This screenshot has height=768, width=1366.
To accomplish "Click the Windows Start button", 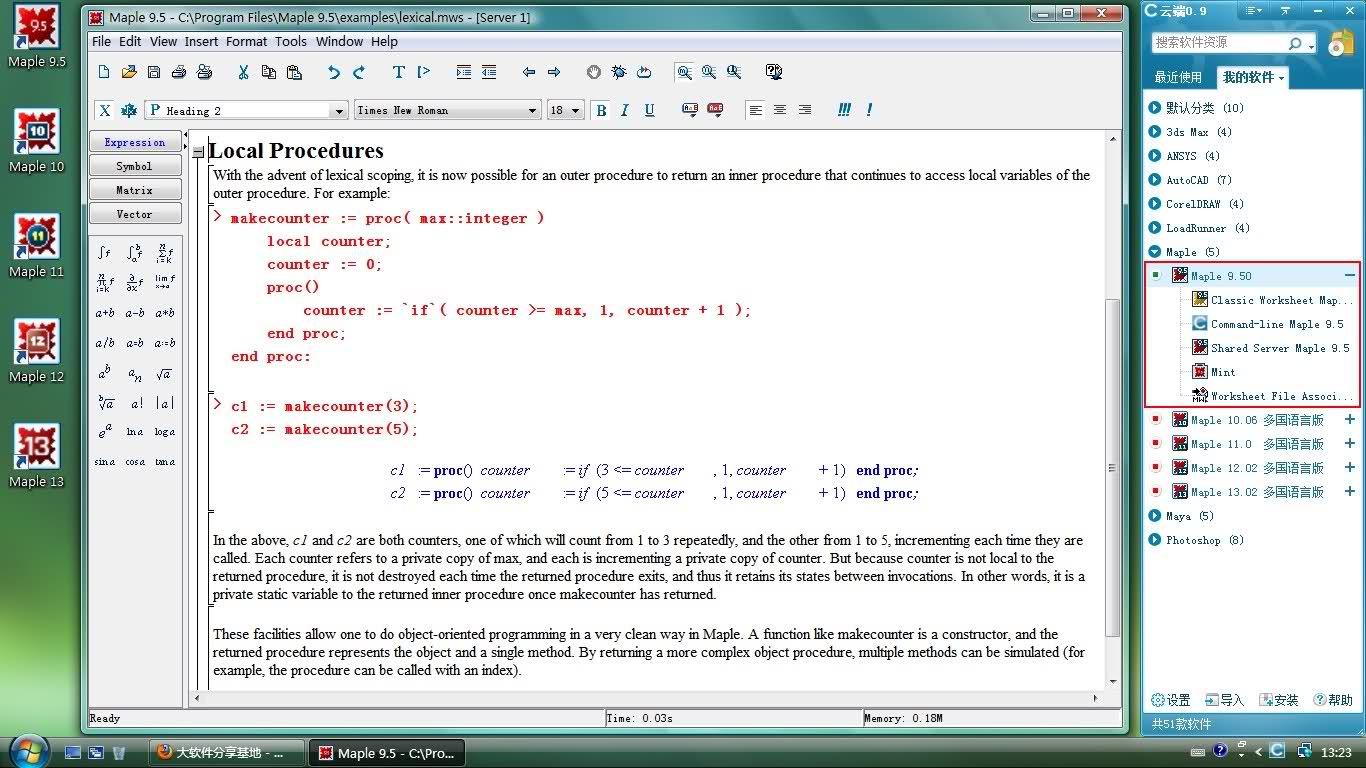I will [x=27, y=750].
